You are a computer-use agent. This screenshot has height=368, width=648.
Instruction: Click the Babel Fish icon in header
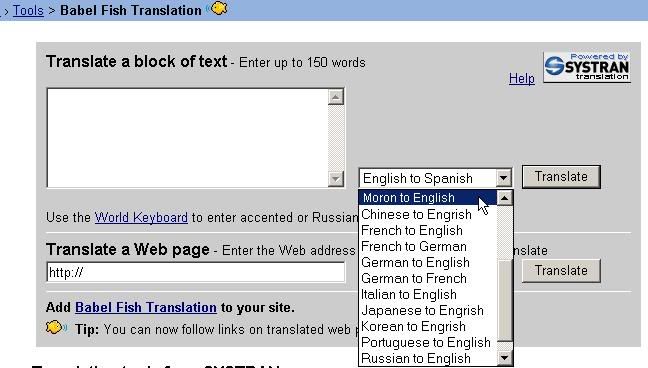(x=217, y=8)
